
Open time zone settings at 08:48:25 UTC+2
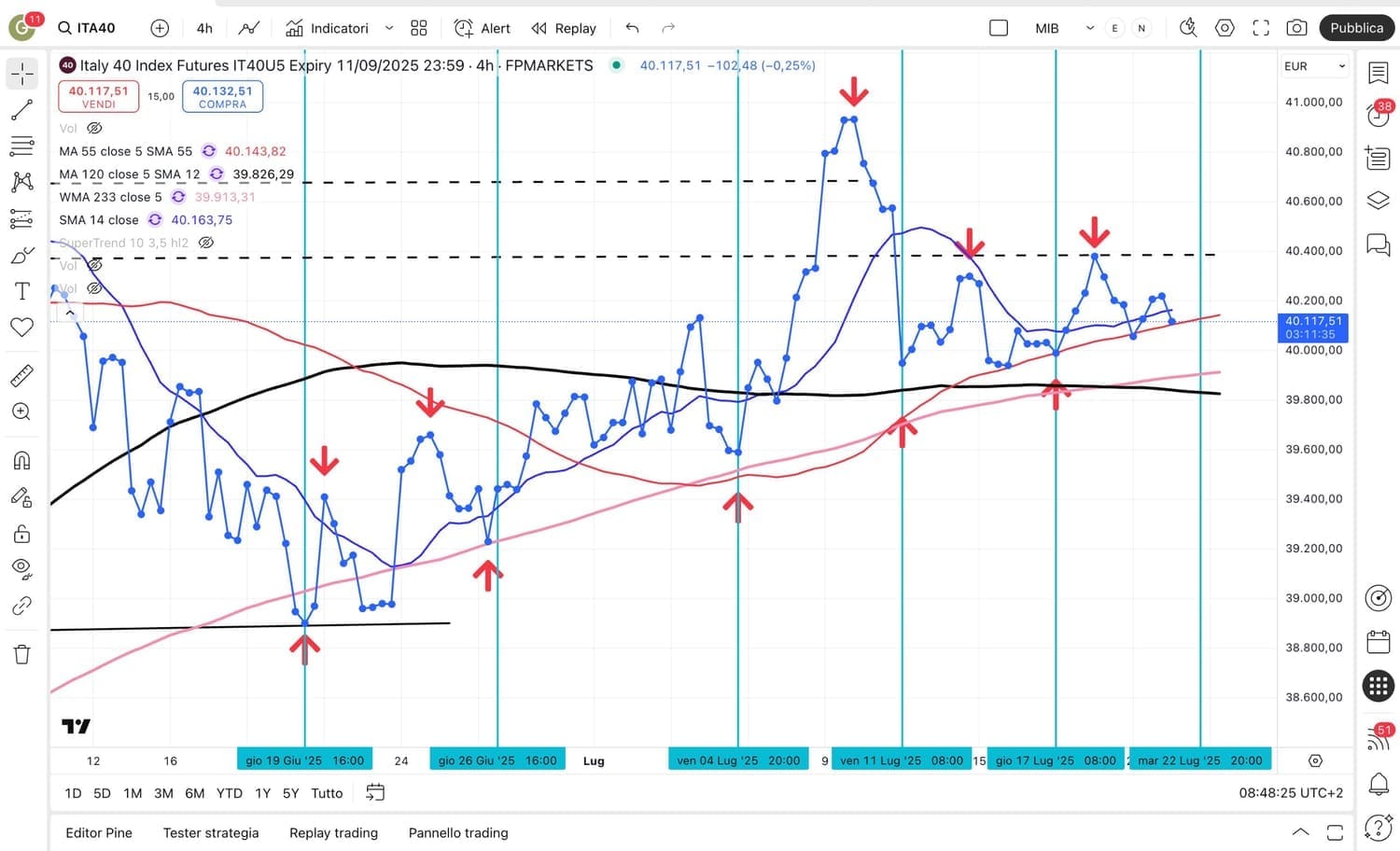[x=1291, y=793]
